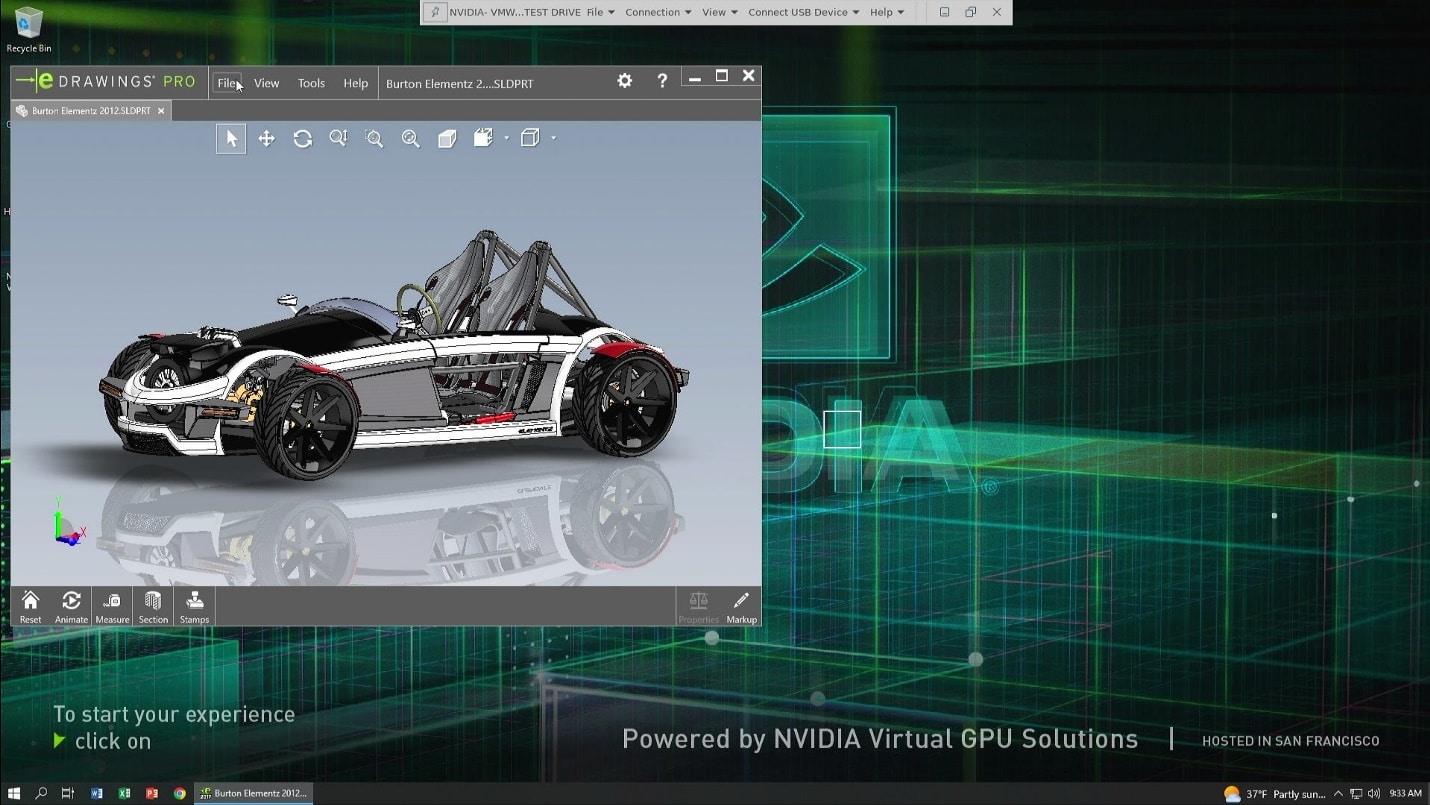Image resolution: width=1430 pixels, height=805 pixels.
Task: Select the arrow Select tool
Action: click(x=231, y=138)
